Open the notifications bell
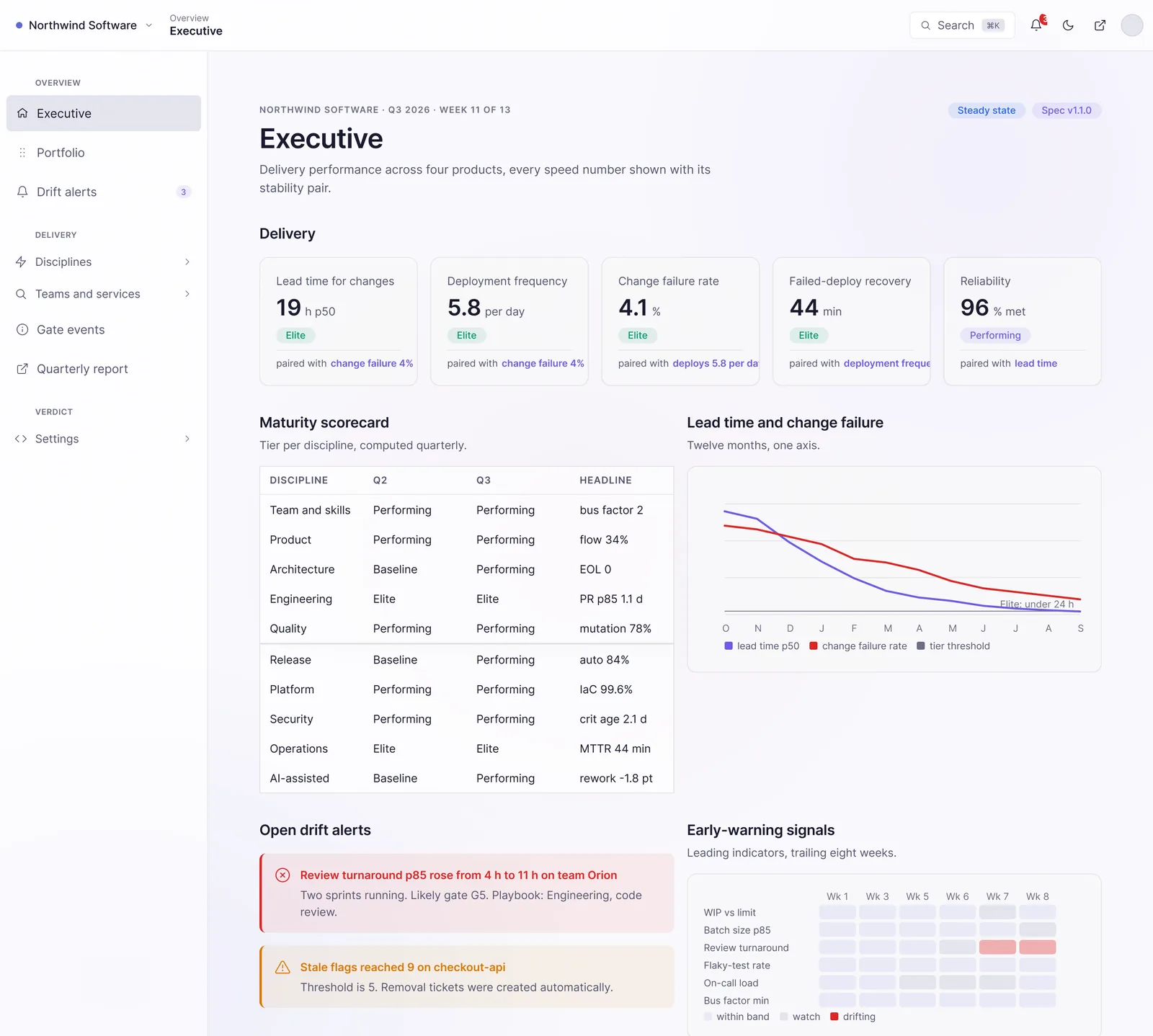Viewport: 1153px width, 1036px height. pos(1036,25)
